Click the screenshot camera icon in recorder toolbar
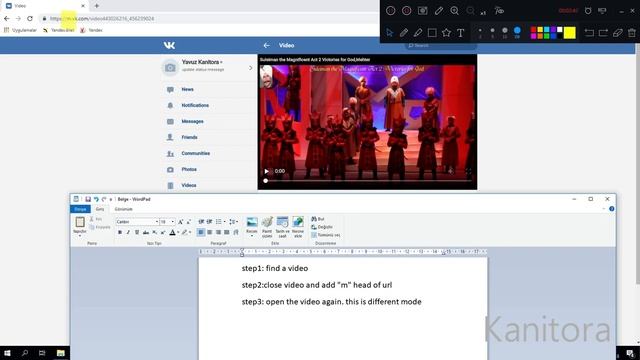Image resolution: width=640 pixels, height=360 pixels. click(x=422, y=11)
